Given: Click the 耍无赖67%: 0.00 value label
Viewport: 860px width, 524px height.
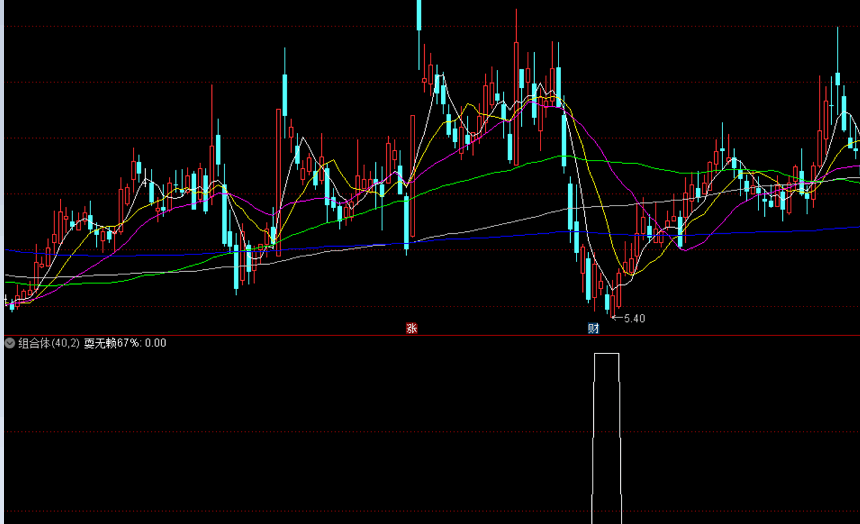Looking at the screenshot, I should (x=125, y=343).
